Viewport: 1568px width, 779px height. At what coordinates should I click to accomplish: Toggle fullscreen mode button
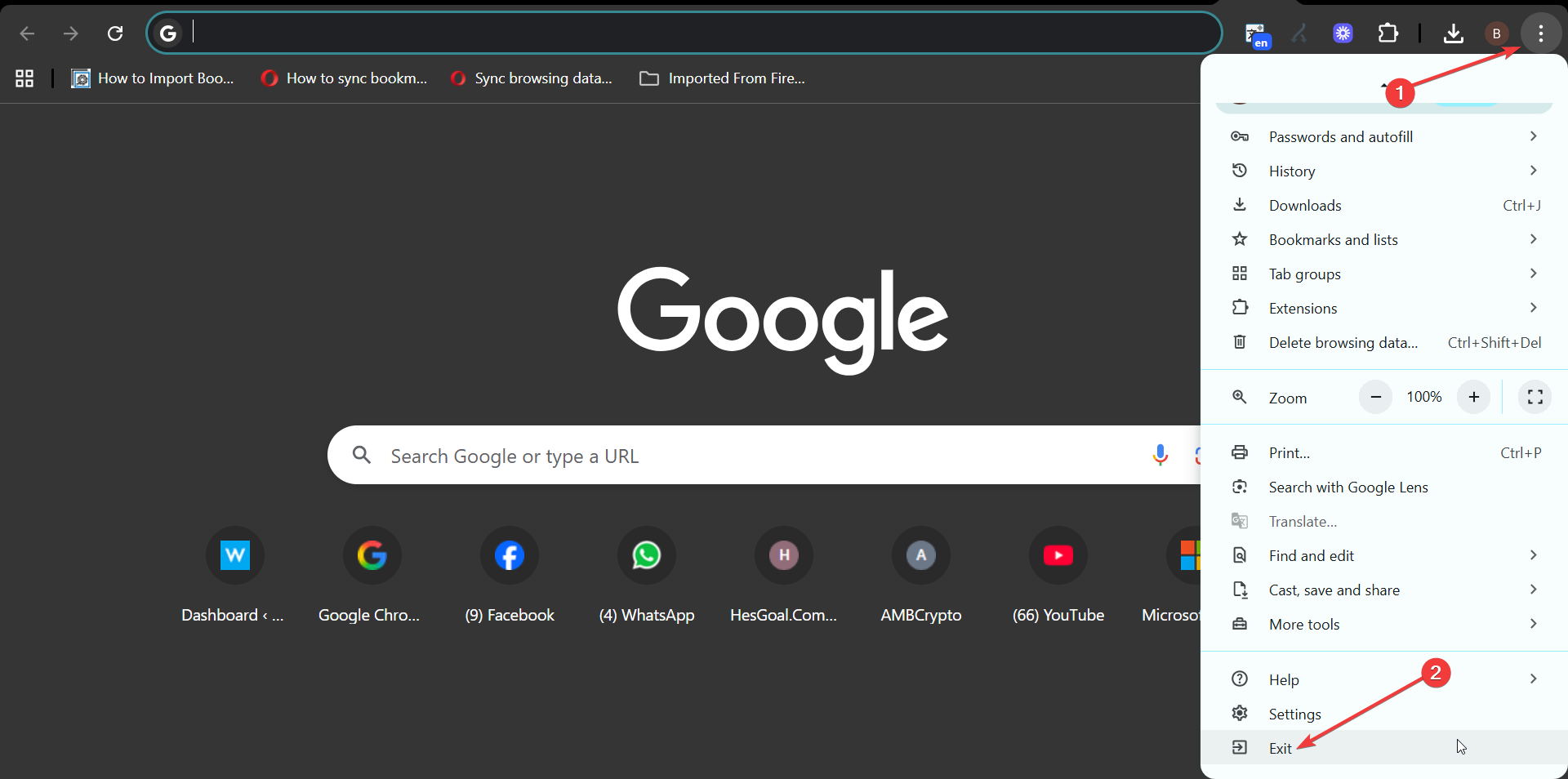pyautogui.click(x=1535, y=397)
